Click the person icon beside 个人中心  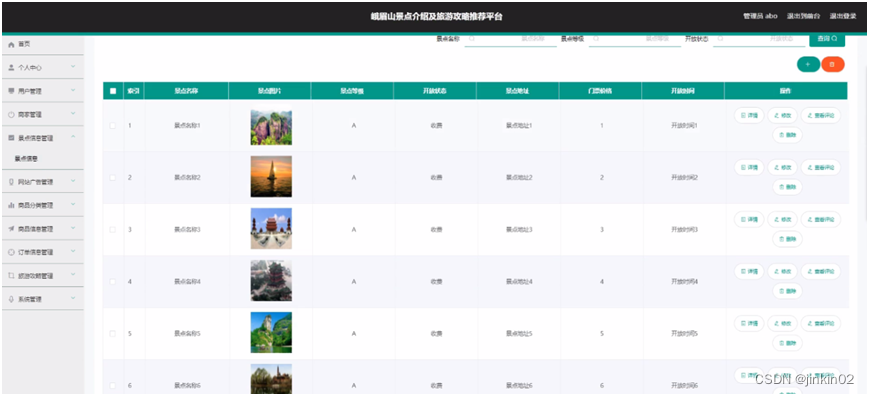coord(11,68)
